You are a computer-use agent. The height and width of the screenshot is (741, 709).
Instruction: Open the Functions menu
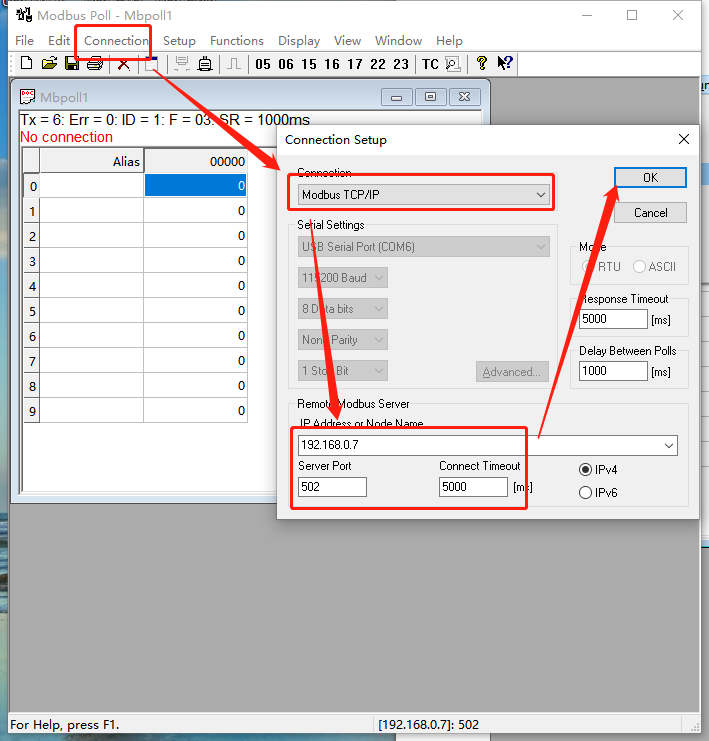point(236,41)
